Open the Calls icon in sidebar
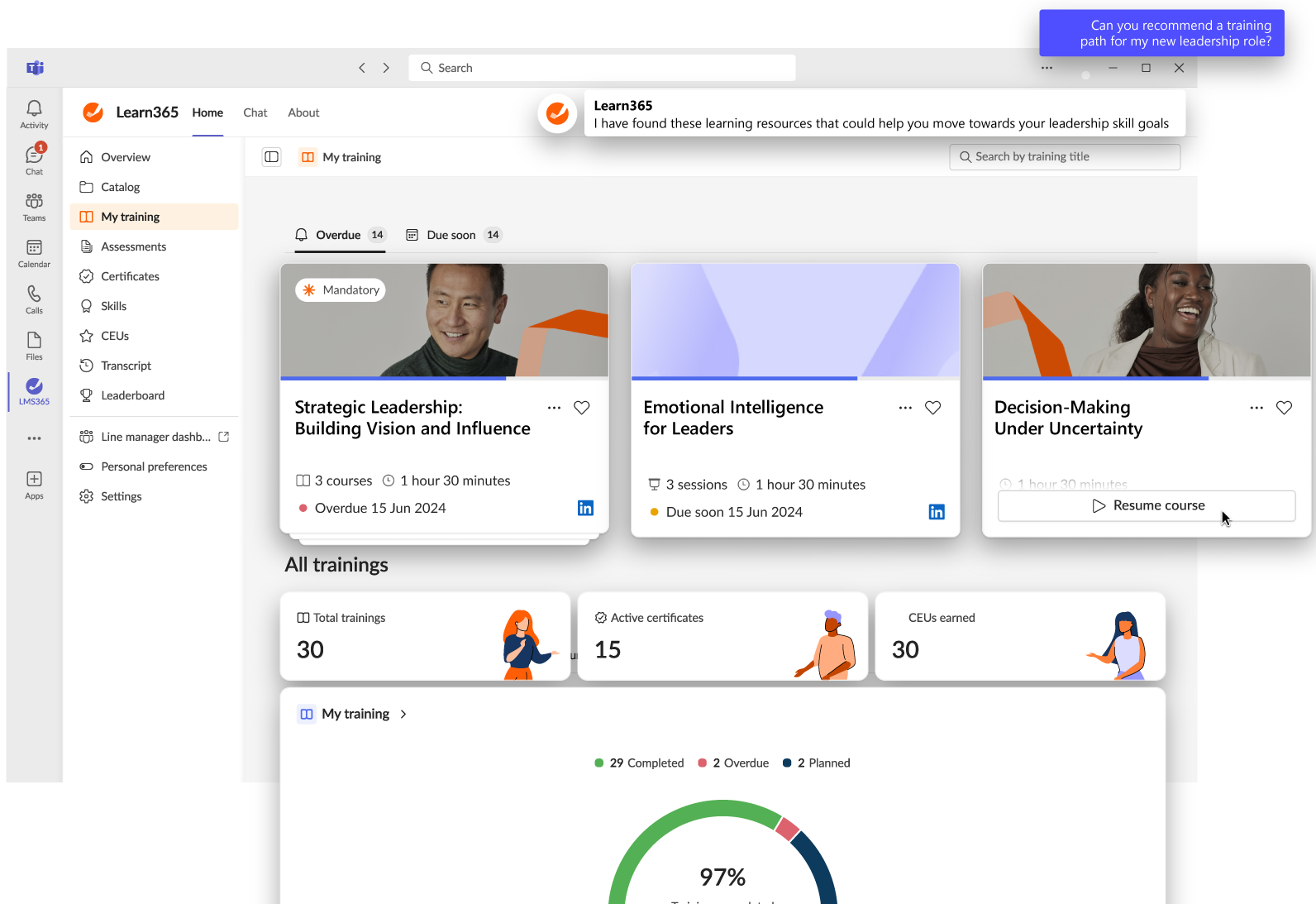Viewport: 1316px width, 904px height. coord(34,299)
